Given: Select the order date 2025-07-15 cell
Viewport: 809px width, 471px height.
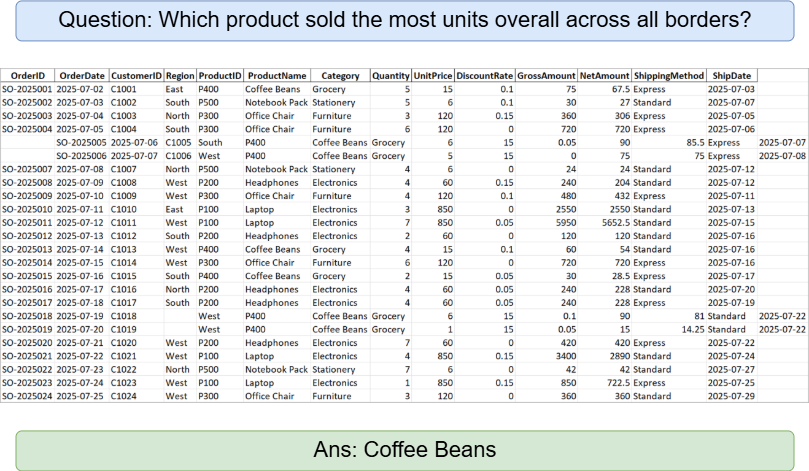Looking at the screenshot, I should [81, 262].
